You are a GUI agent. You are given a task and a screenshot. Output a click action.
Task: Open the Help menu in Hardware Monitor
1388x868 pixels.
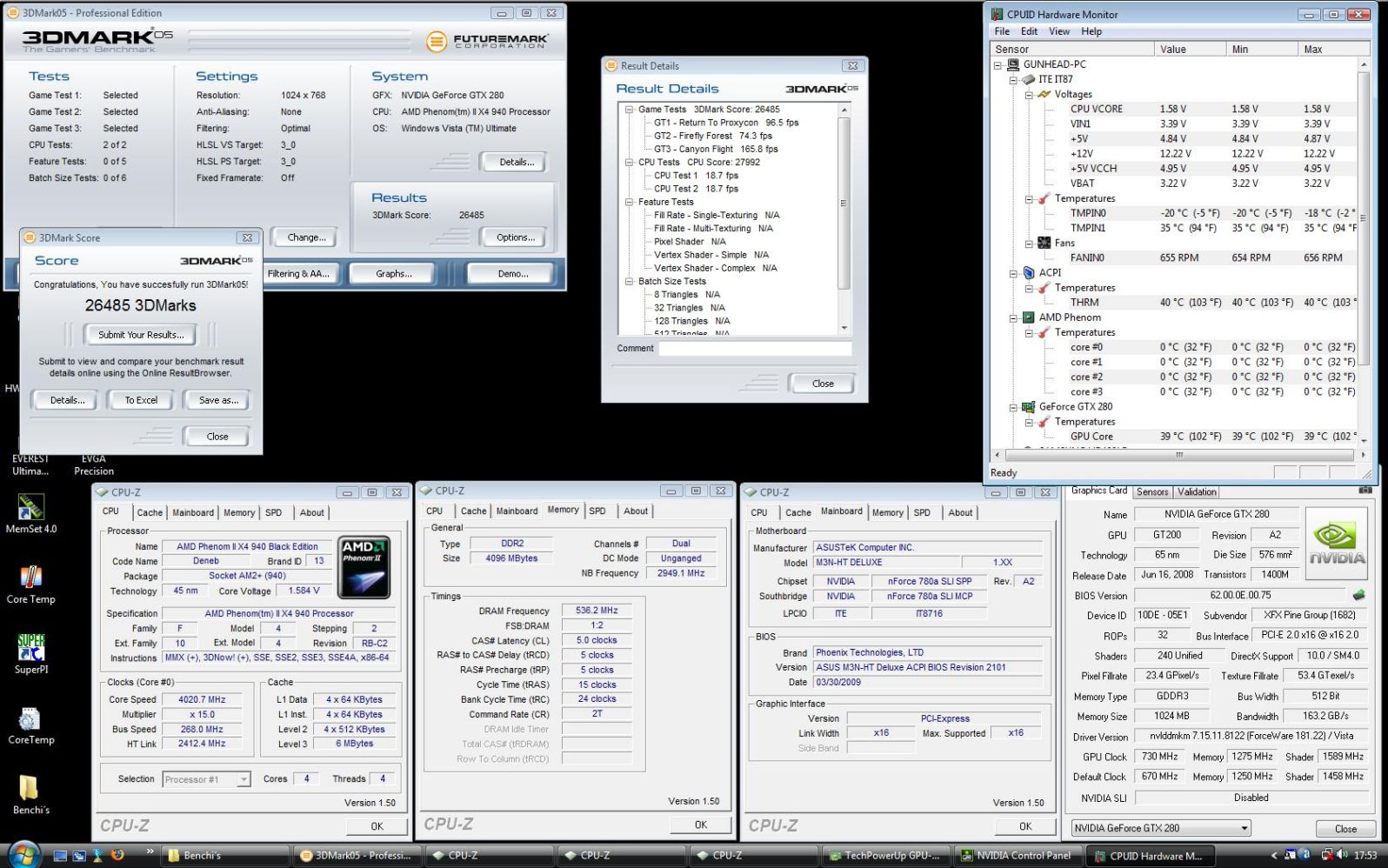pos(1091,31)
